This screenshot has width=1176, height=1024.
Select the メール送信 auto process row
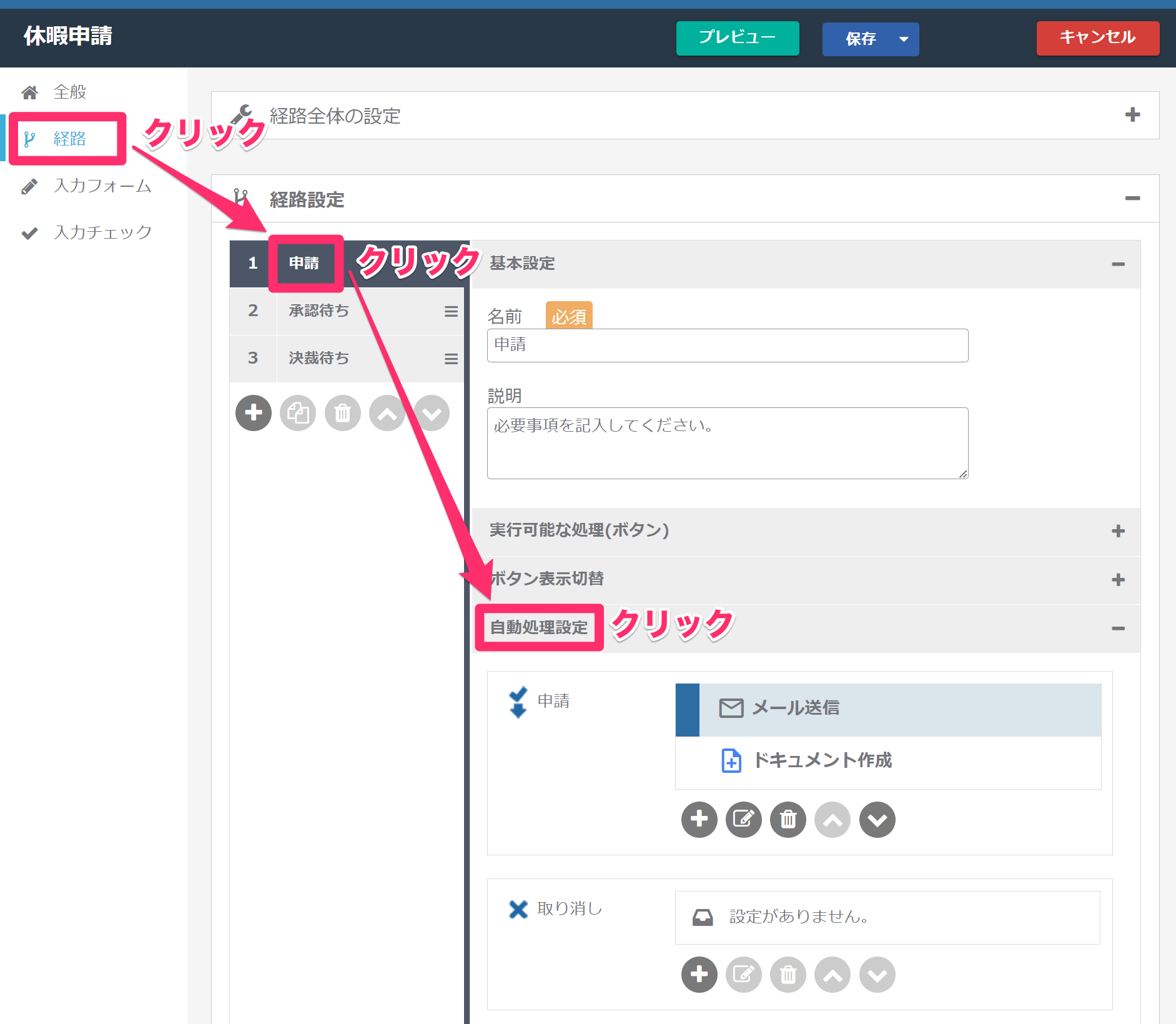[888, 710]
